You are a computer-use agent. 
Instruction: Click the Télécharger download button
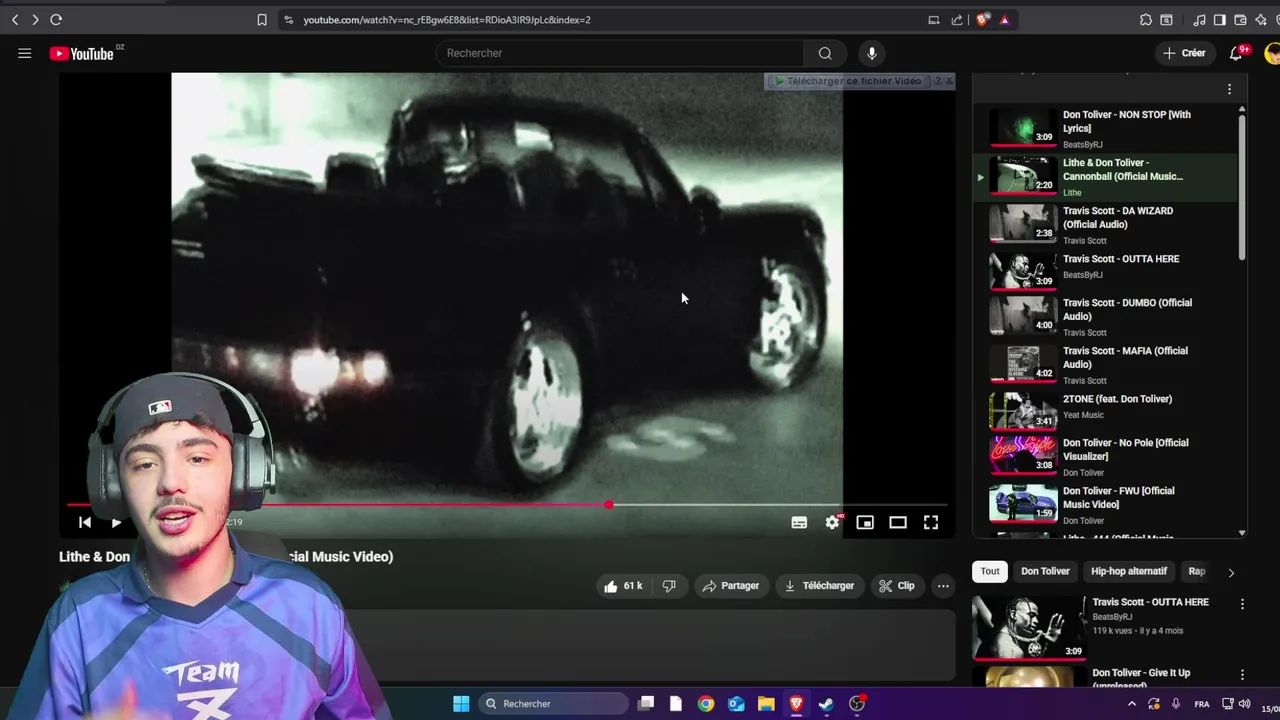click(x=819, y=586)
